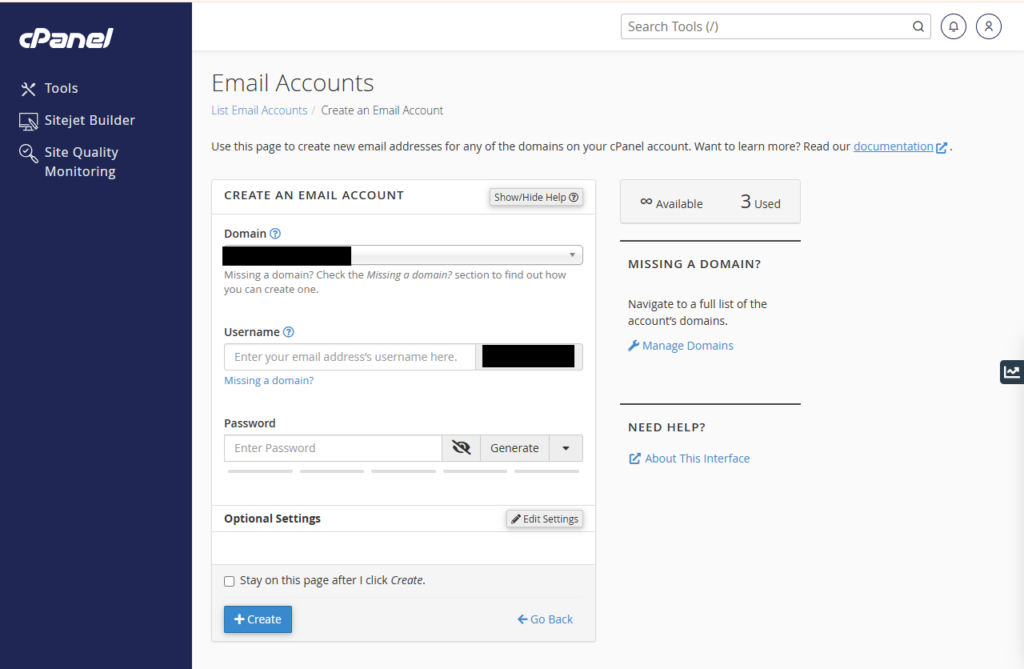Focus the Search Tools field
This screenshot has width=1024, height=669.
[x=775, y=27]
